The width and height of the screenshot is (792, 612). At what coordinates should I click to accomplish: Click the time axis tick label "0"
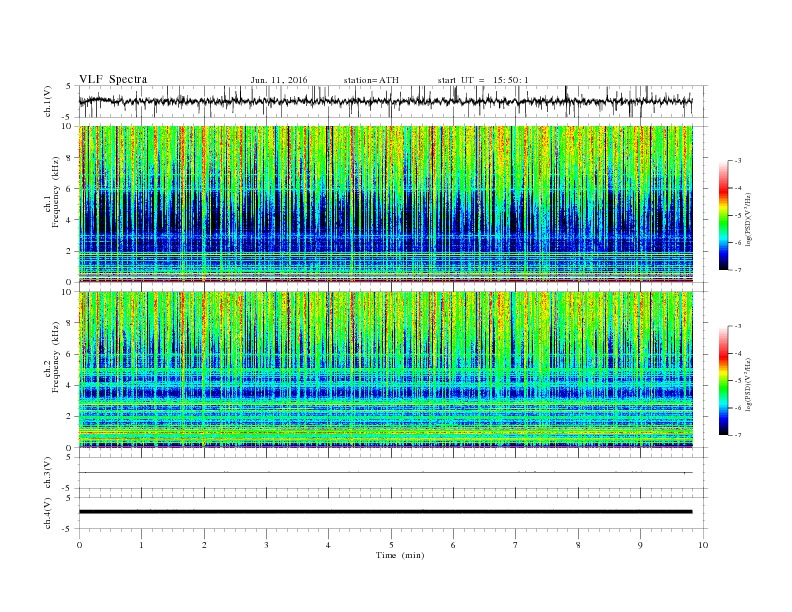tap(79, 545)
